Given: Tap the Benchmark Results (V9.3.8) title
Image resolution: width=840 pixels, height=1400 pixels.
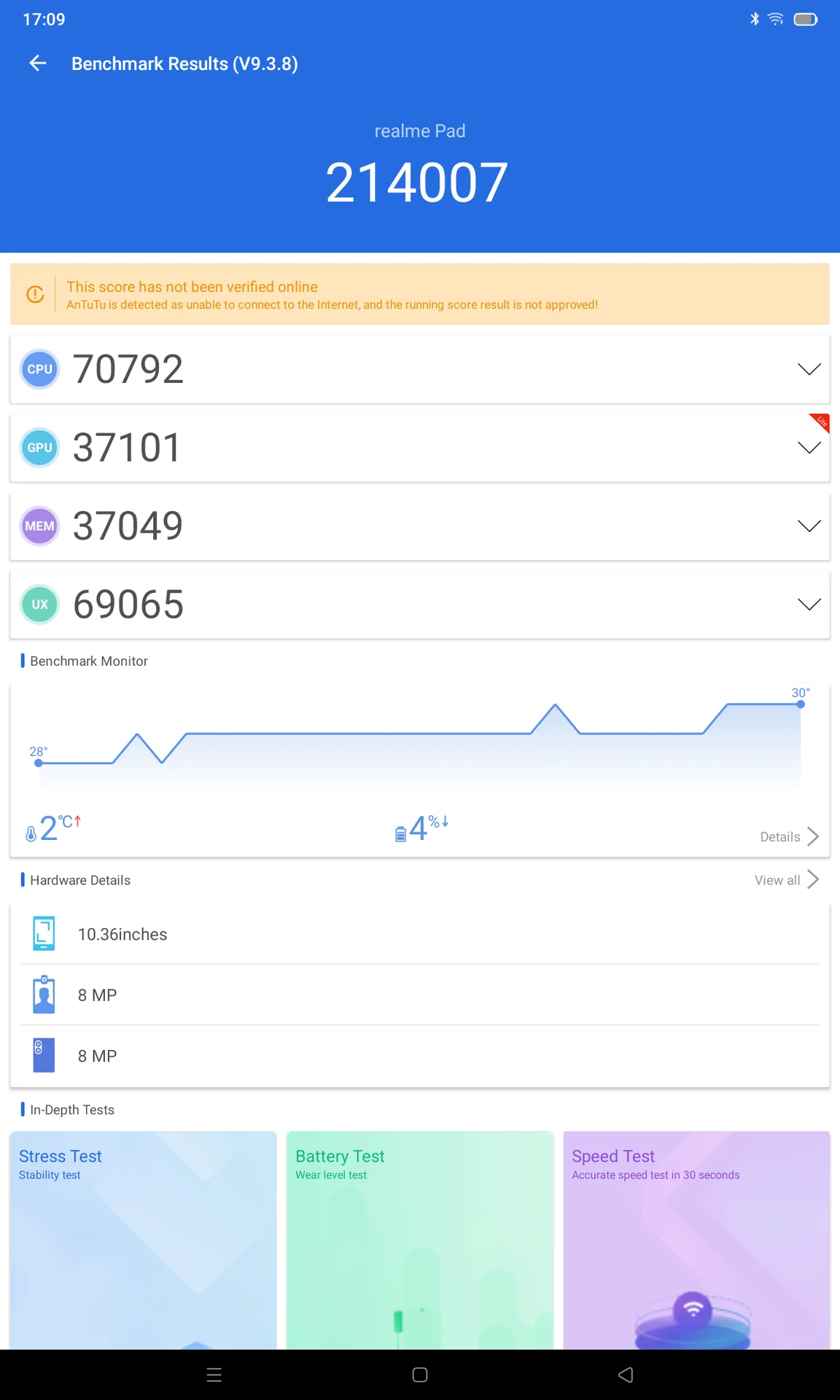Looking at the screenshot, I should click(184, 63).
